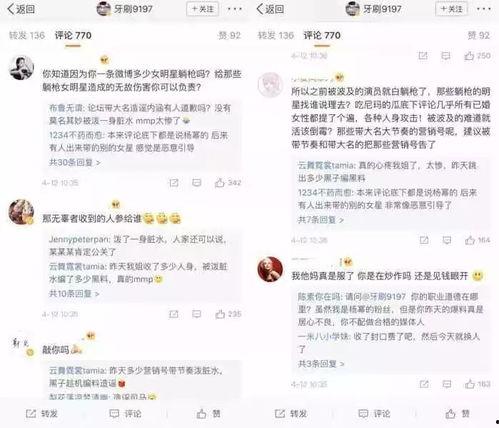Follow 牙刷9197 using left +关注 button
Image resolution: width=499 pixels, height=428 pixels.
pyautogui.click(x=203, y=9)
